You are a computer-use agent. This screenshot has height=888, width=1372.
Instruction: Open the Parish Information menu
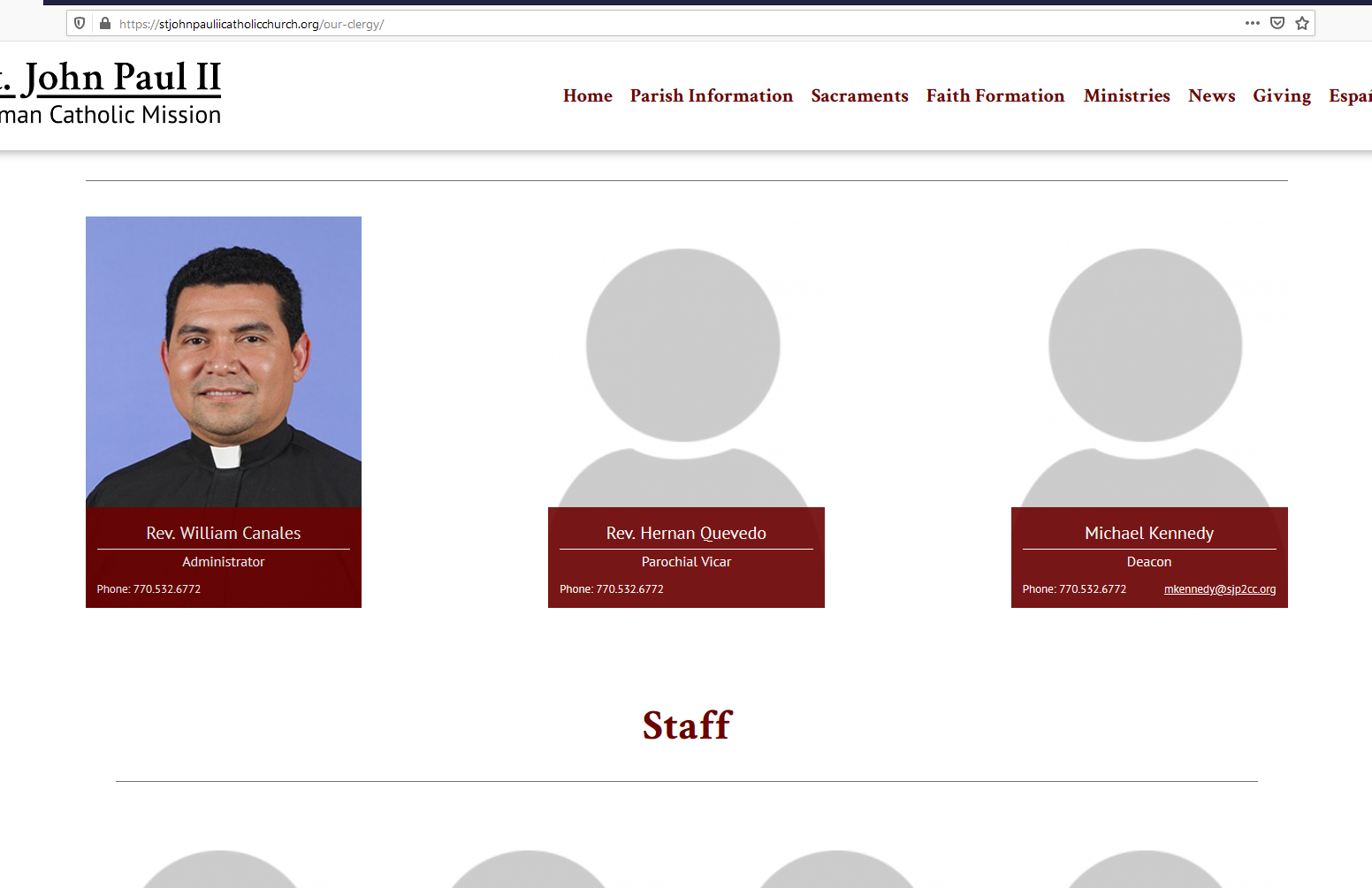point(711,95)
